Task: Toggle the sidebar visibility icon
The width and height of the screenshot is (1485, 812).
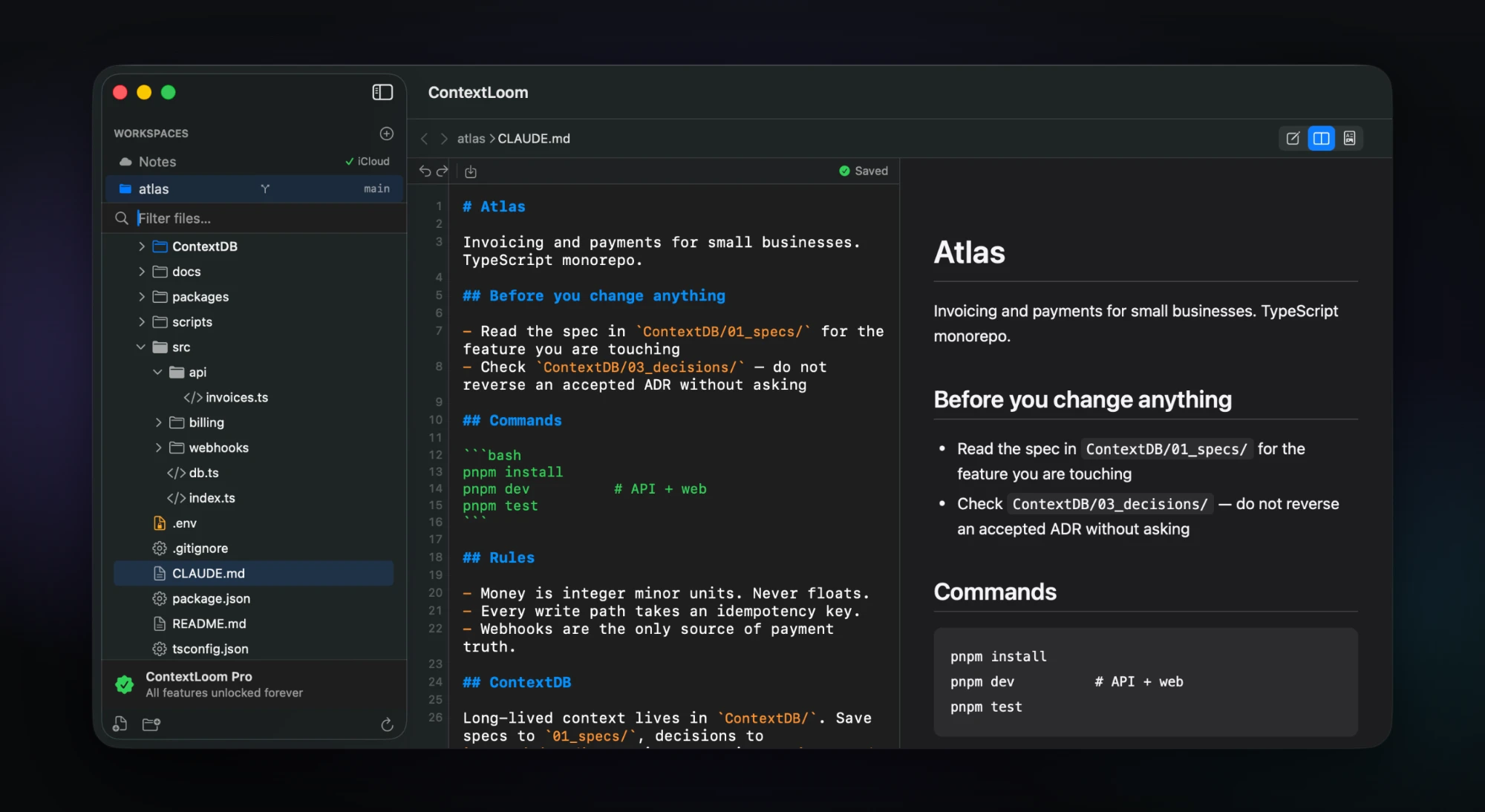Action: pyautogui.click(x=382, y=92)
